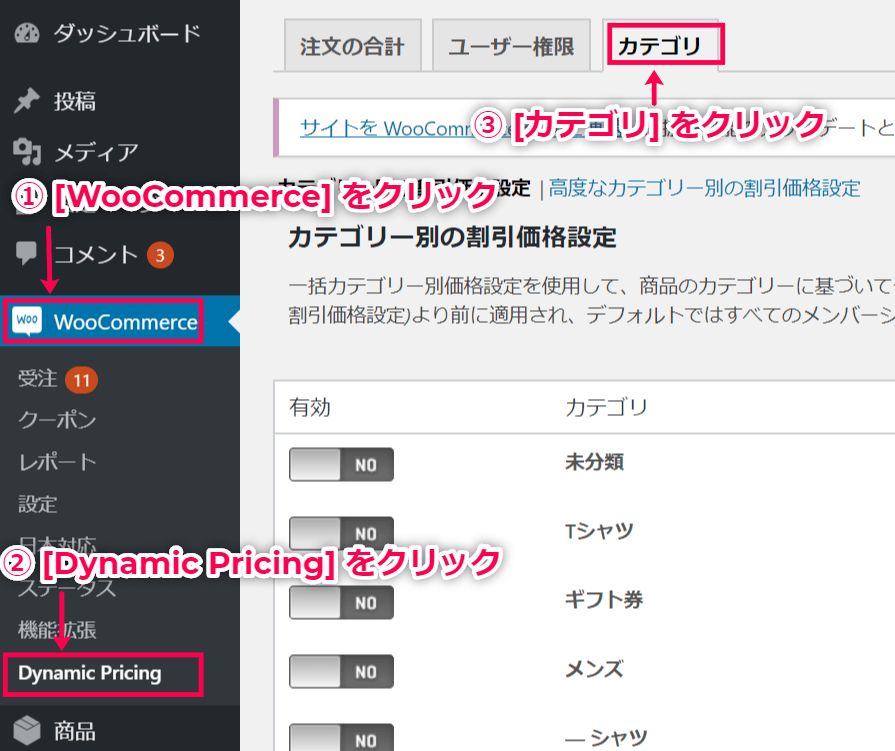The image size is (895, 751).
Task: Toggle the ギフト券 category switch
Action: click(341, 603)
